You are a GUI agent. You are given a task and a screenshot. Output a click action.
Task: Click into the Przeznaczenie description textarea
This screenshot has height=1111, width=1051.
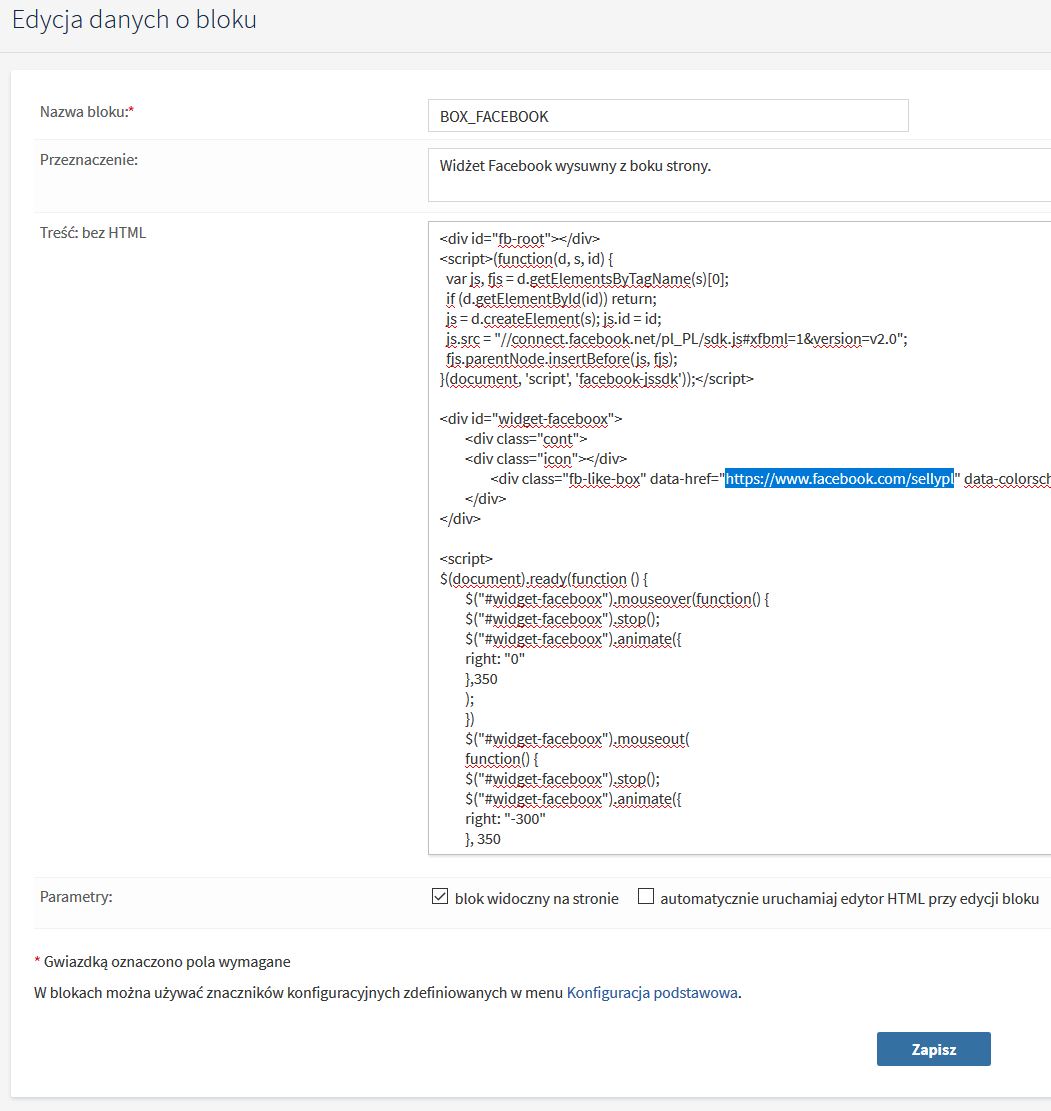coord(740,176)
